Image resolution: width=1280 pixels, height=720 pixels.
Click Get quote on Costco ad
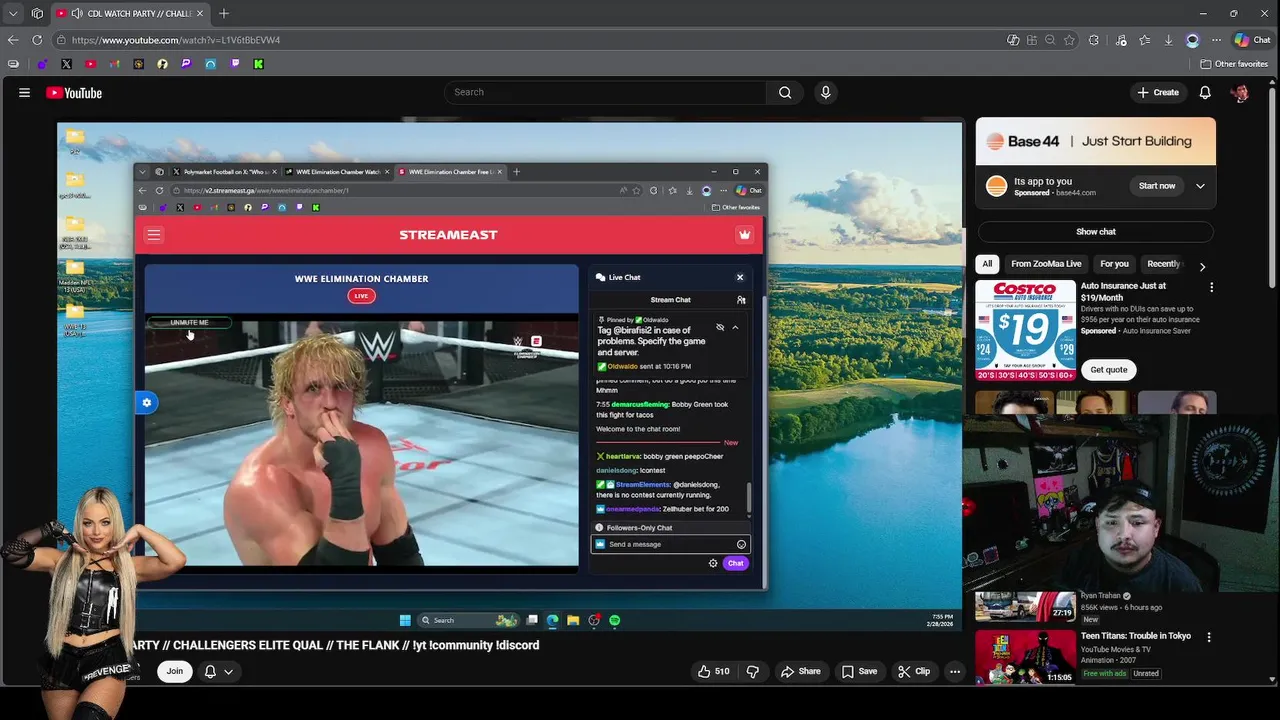1108,369
